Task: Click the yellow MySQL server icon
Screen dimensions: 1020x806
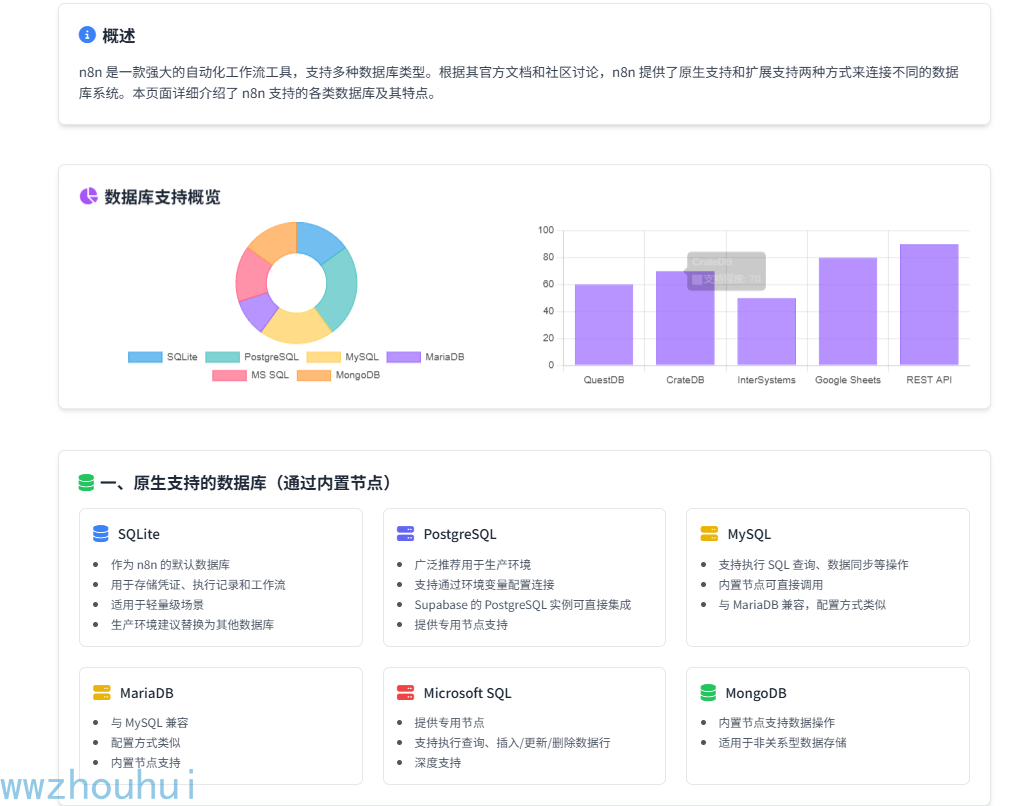Action: tap(709, 533)
